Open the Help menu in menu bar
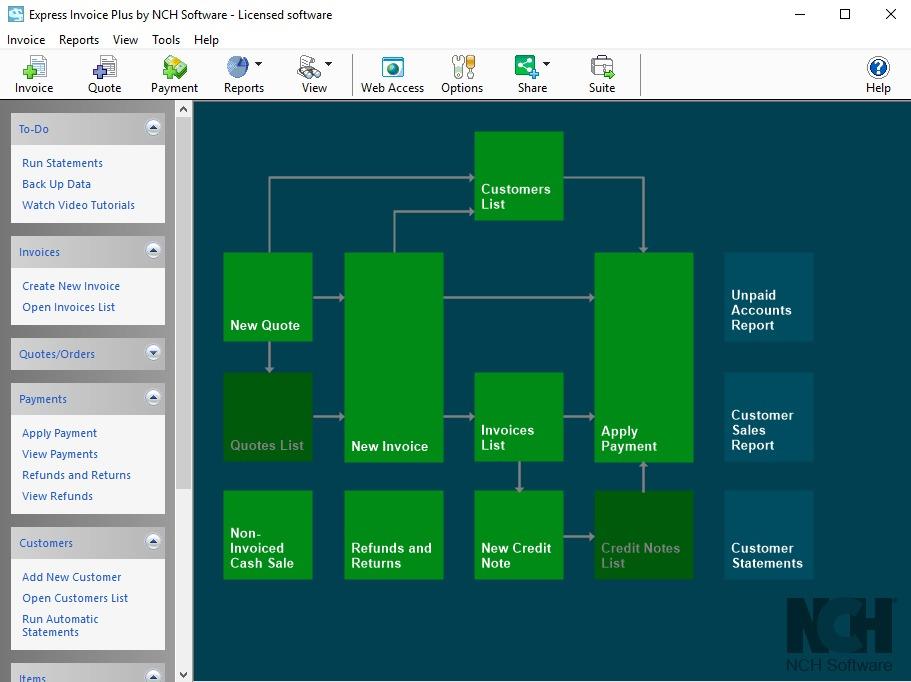The height and width of the screenshot is (682, 911). [206, 40]
